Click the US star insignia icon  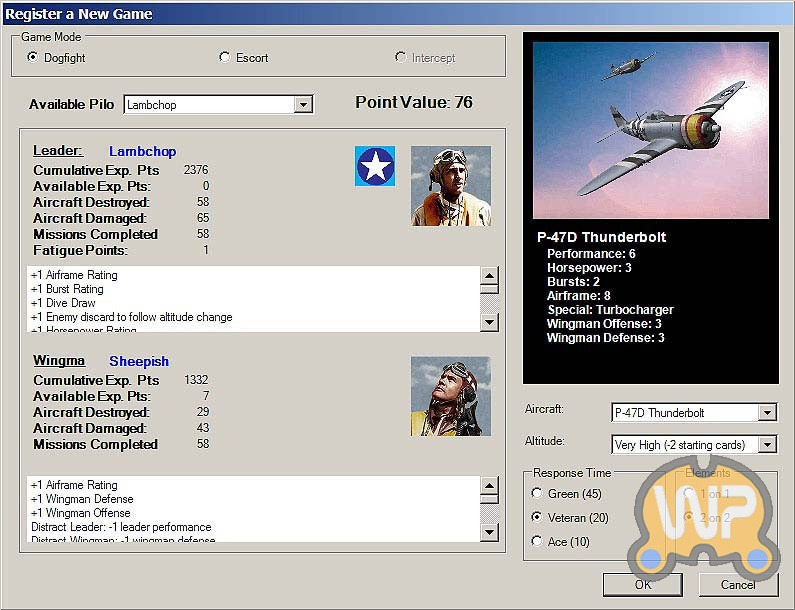click(375, 166)
